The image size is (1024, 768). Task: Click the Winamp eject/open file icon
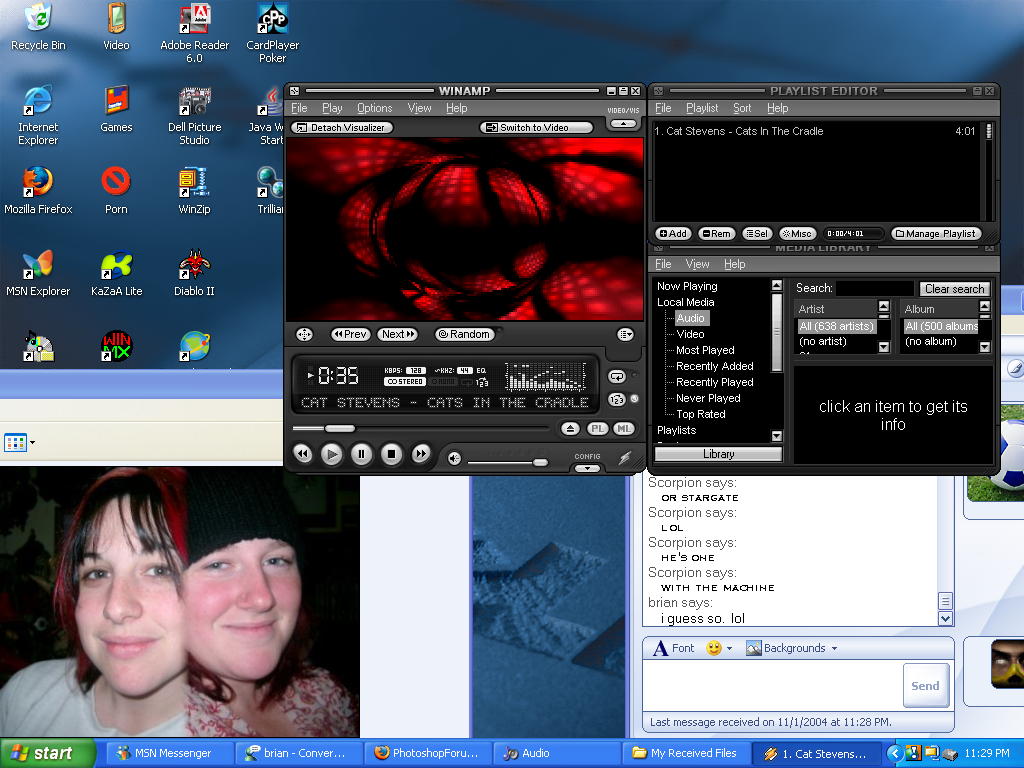tap(570, 429)
